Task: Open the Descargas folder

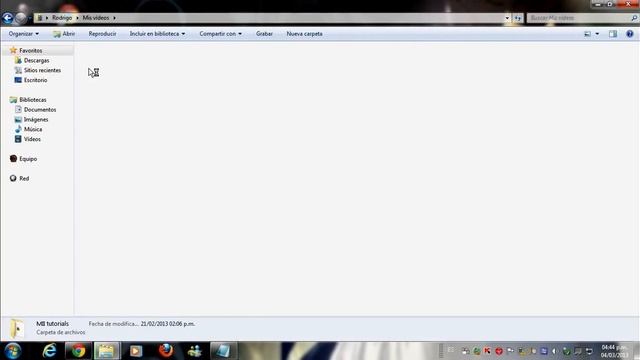Action: click(x=36, y=60)
